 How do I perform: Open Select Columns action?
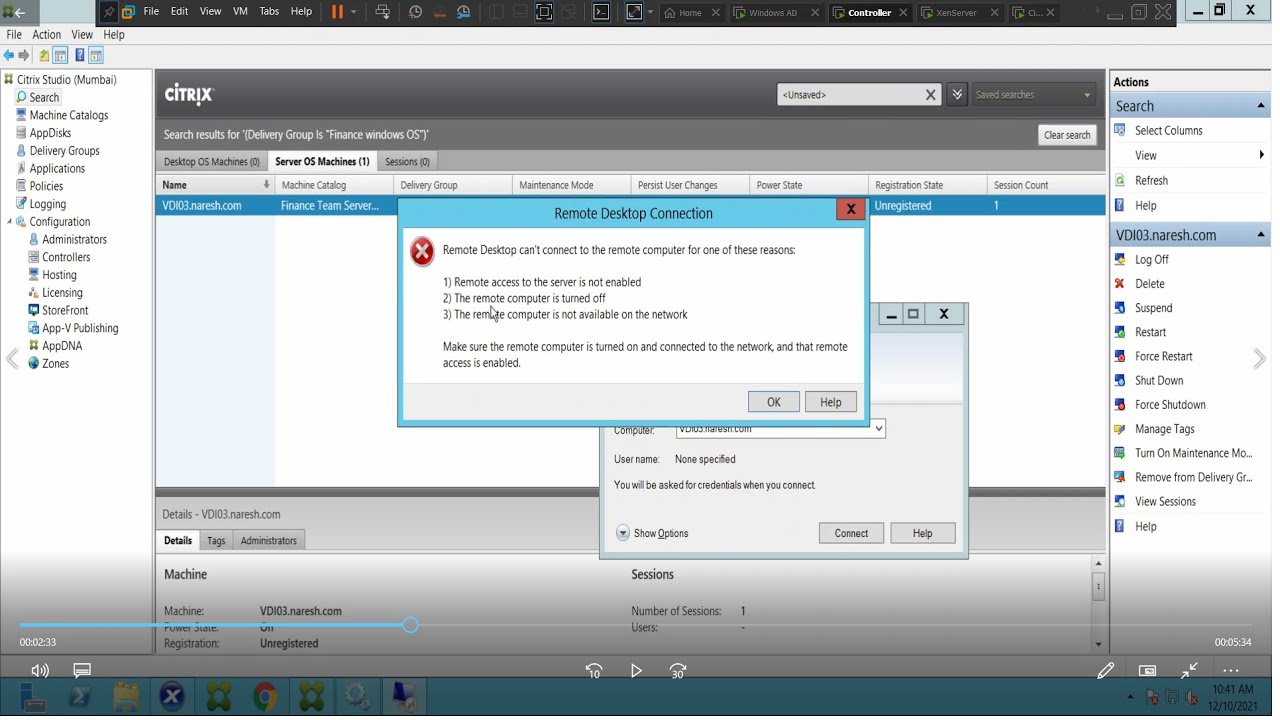point(1168,131)
